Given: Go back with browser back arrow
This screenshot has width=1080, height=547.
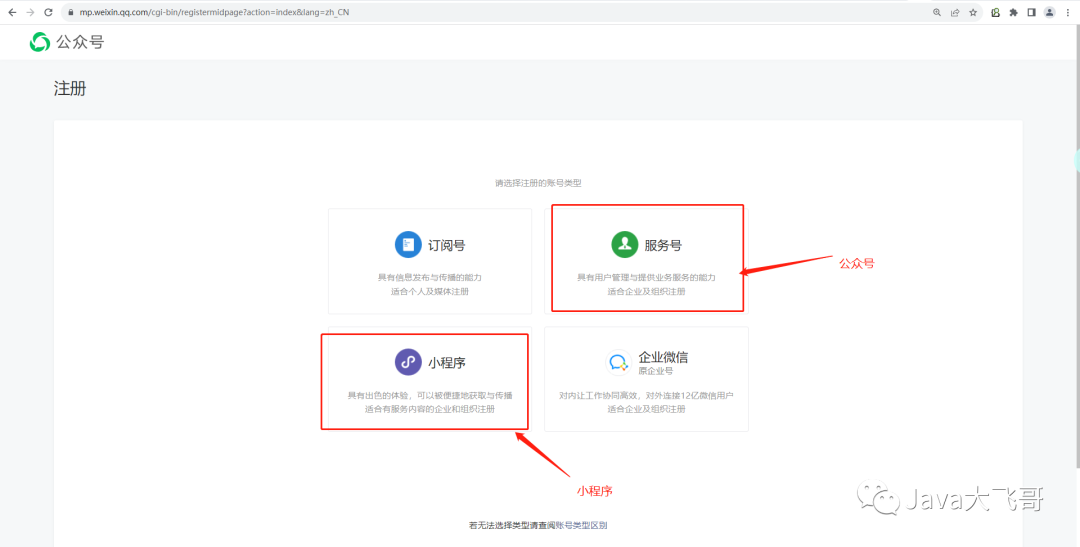Looking at the screenshot, I should click(x=12, y=12).
